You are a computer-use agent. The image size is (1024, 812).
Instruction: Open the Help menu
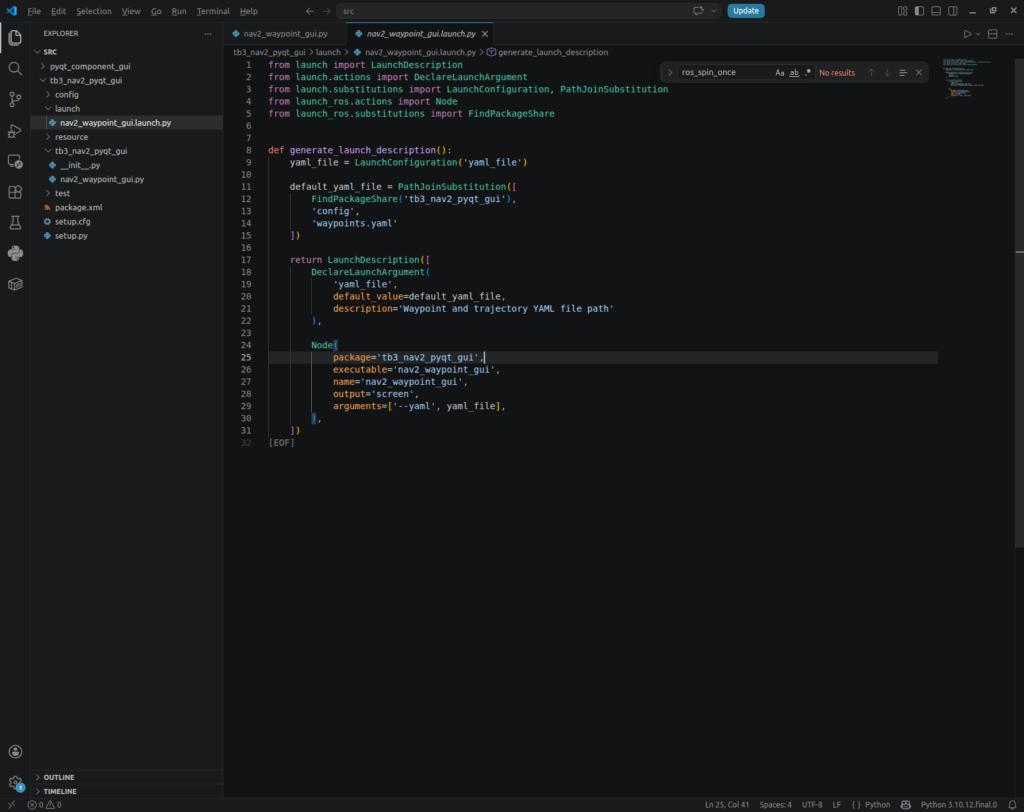point(249,11)
